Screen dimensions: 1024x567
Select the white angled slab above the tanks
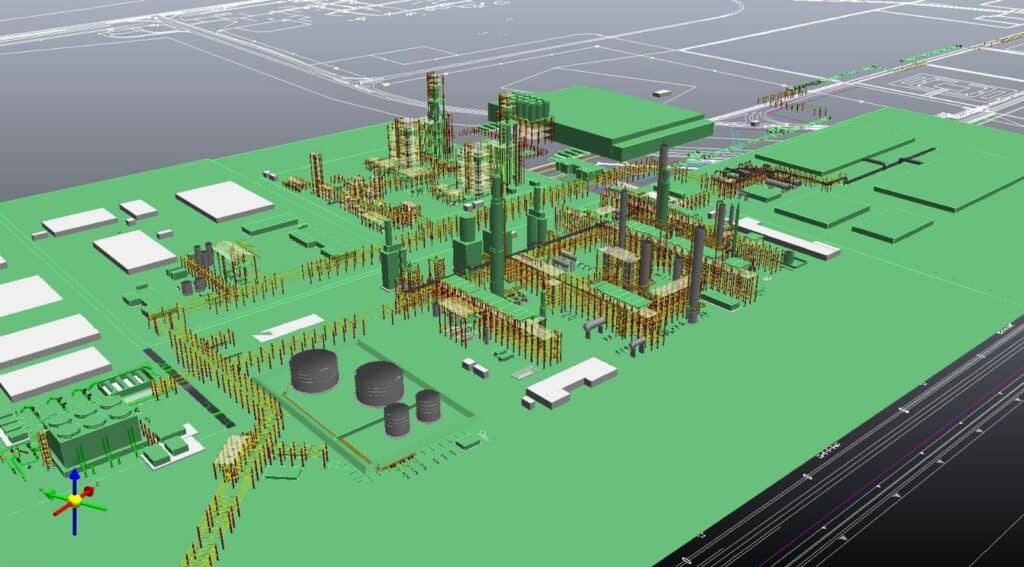pos(288,328)
